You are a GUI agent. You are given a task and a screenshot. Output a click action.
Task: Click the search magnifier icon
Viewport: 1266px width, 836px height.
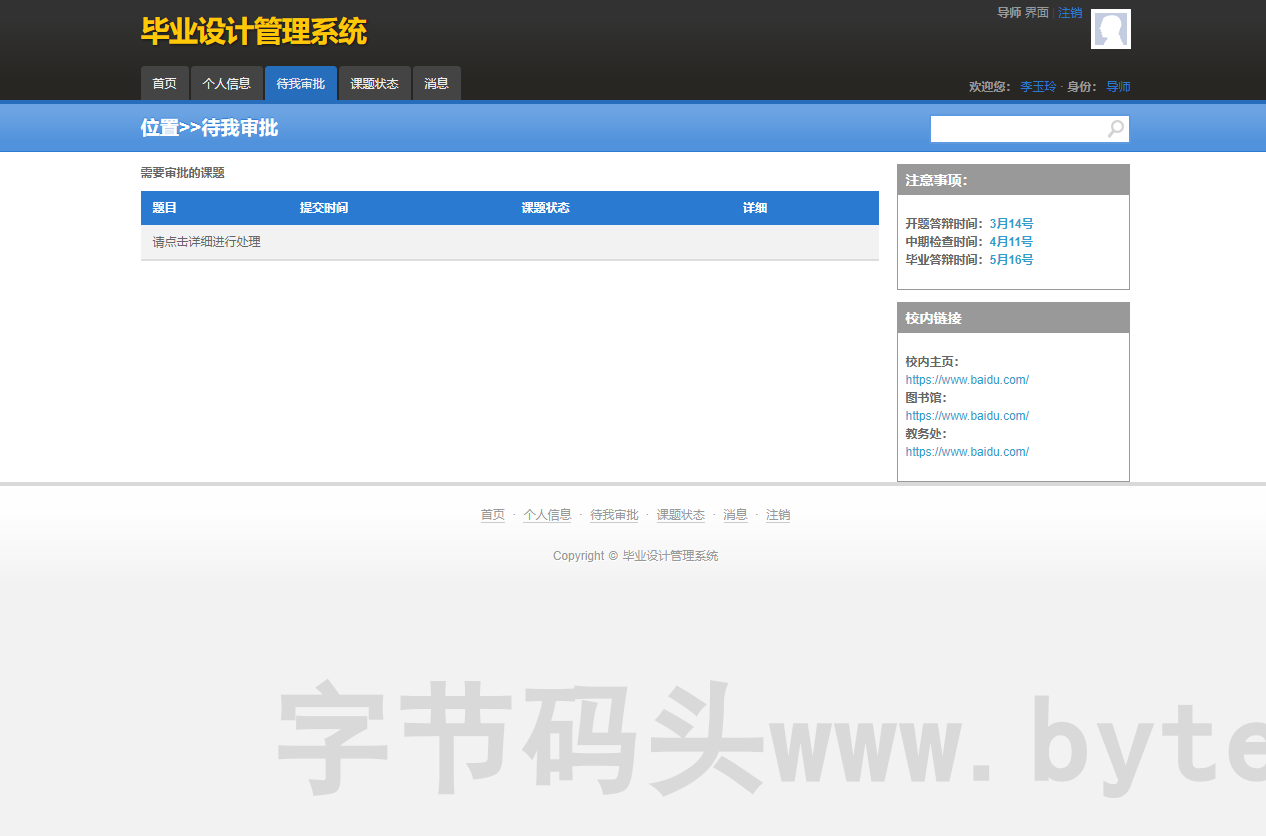(x=1116, y=129)
